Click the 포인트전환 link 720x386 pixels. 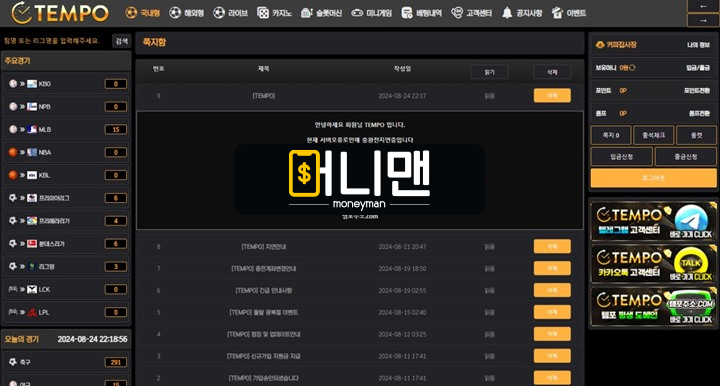(x=697, y=90)
